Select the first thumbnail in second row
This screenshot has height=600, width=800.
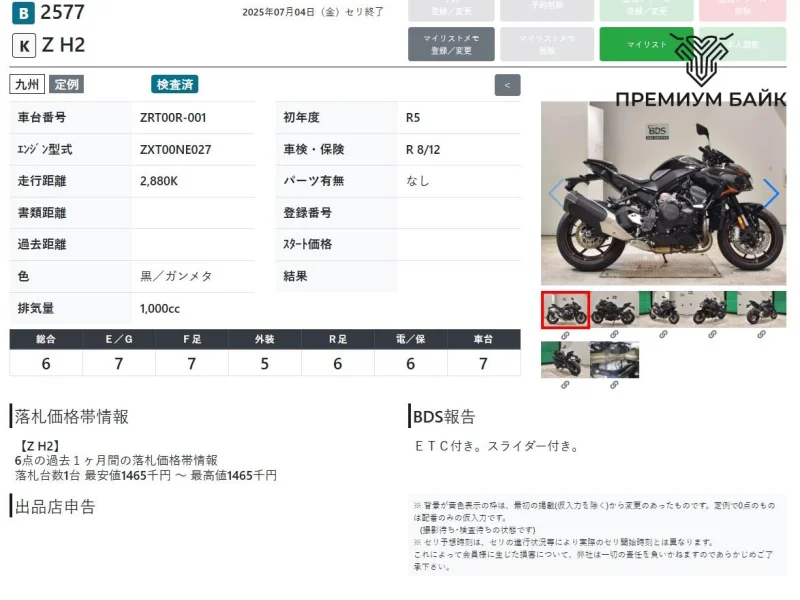(565, 360)
